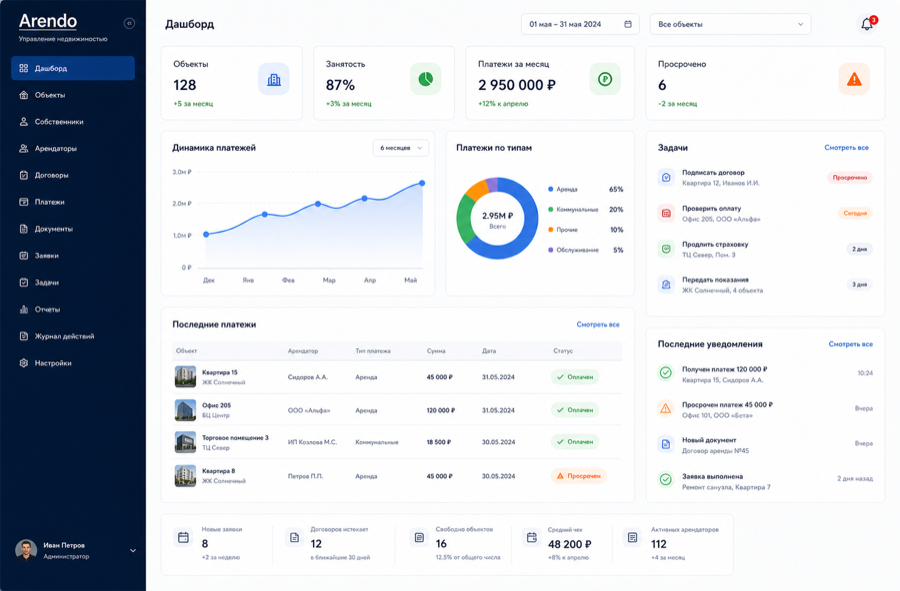Open the 6 месяцев period dropdown
The width and height of the screenshot is (900, 591).
tap(401, 148)
